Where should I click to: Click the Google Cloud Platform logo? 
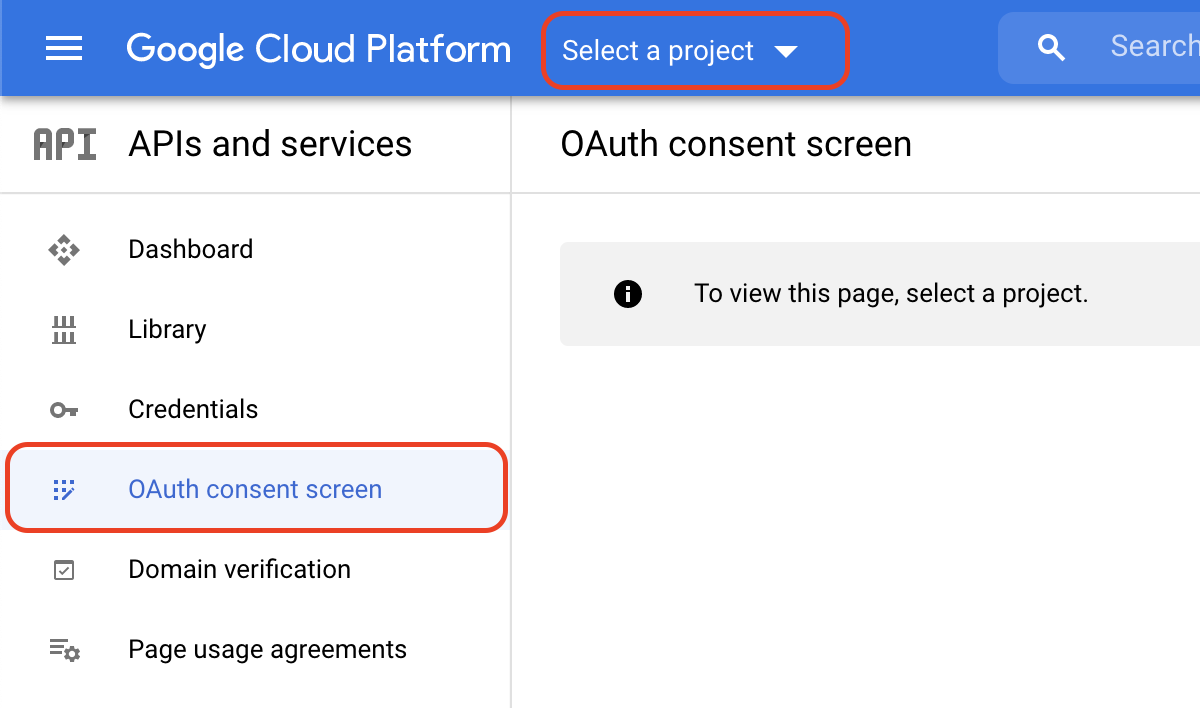pos(318,48)
